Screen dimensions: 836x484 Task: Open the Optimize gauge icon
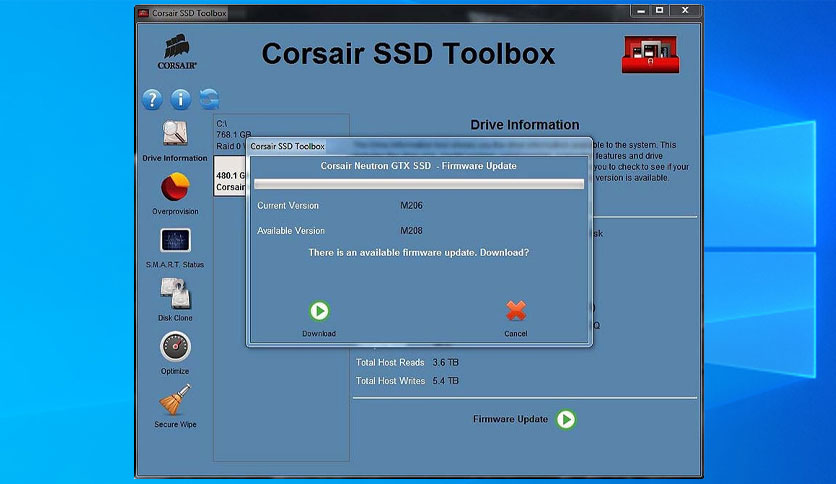coord(175,346)
